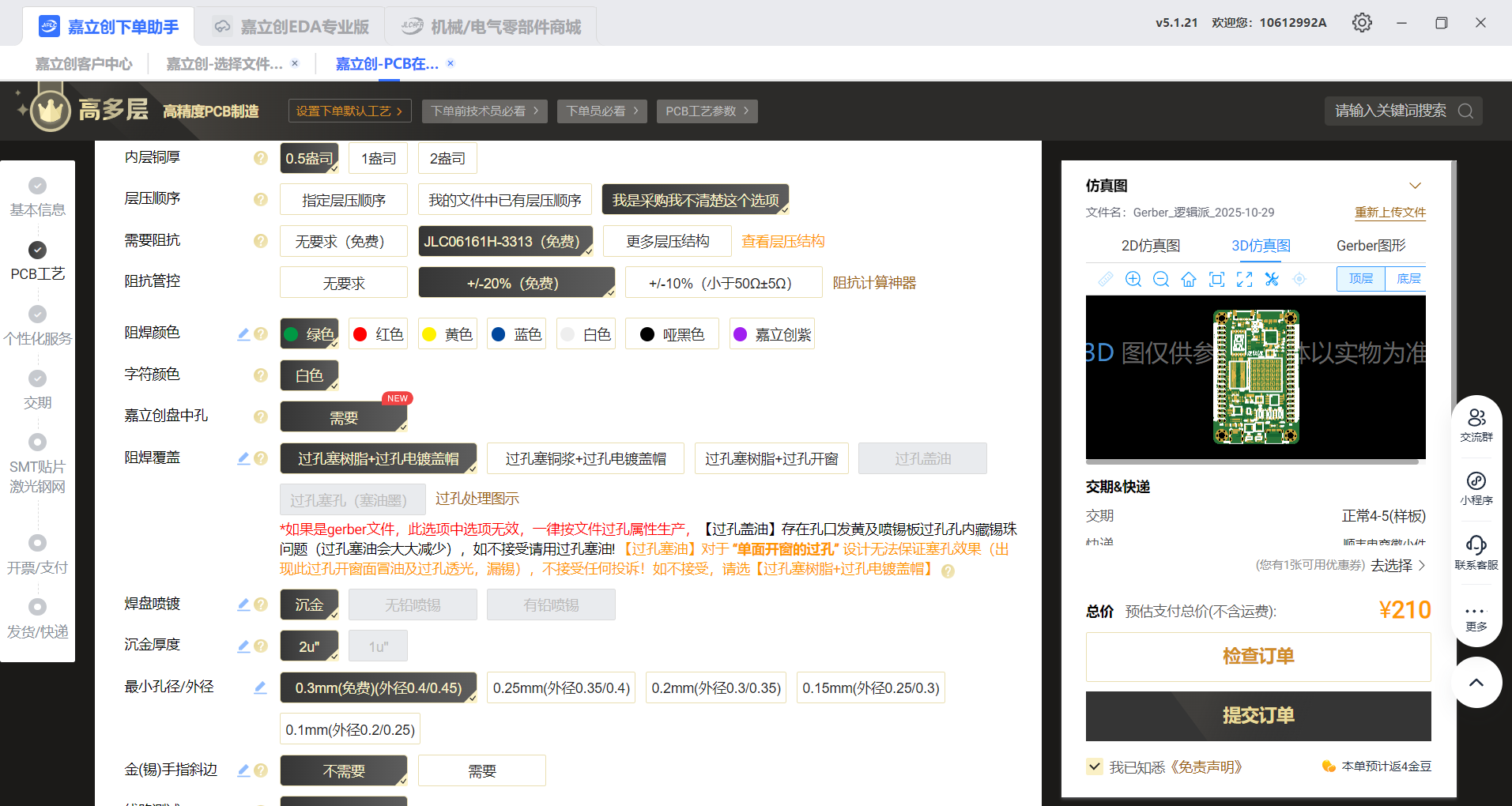The image size is (1512, 806).
Task: Select 2盎司 inner copper thickness
Action: point(447,158)
